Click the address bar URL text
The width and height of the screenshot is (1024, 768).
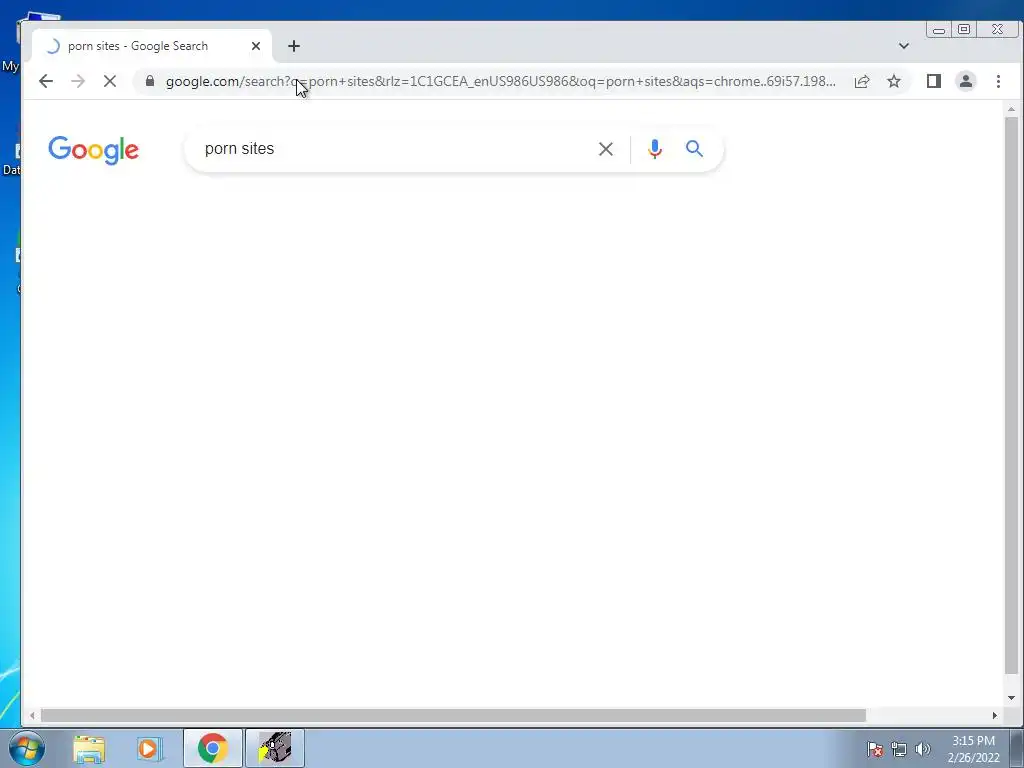click(500, 81)
